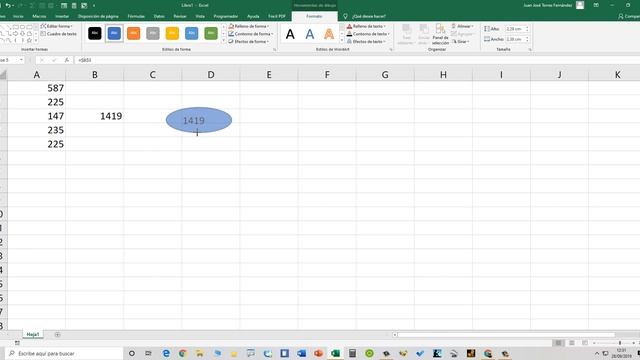Image resolution: width=640 pixels, height=360 pixels.
Task: Add a new sheet with plus button
Action: (57, 335)
